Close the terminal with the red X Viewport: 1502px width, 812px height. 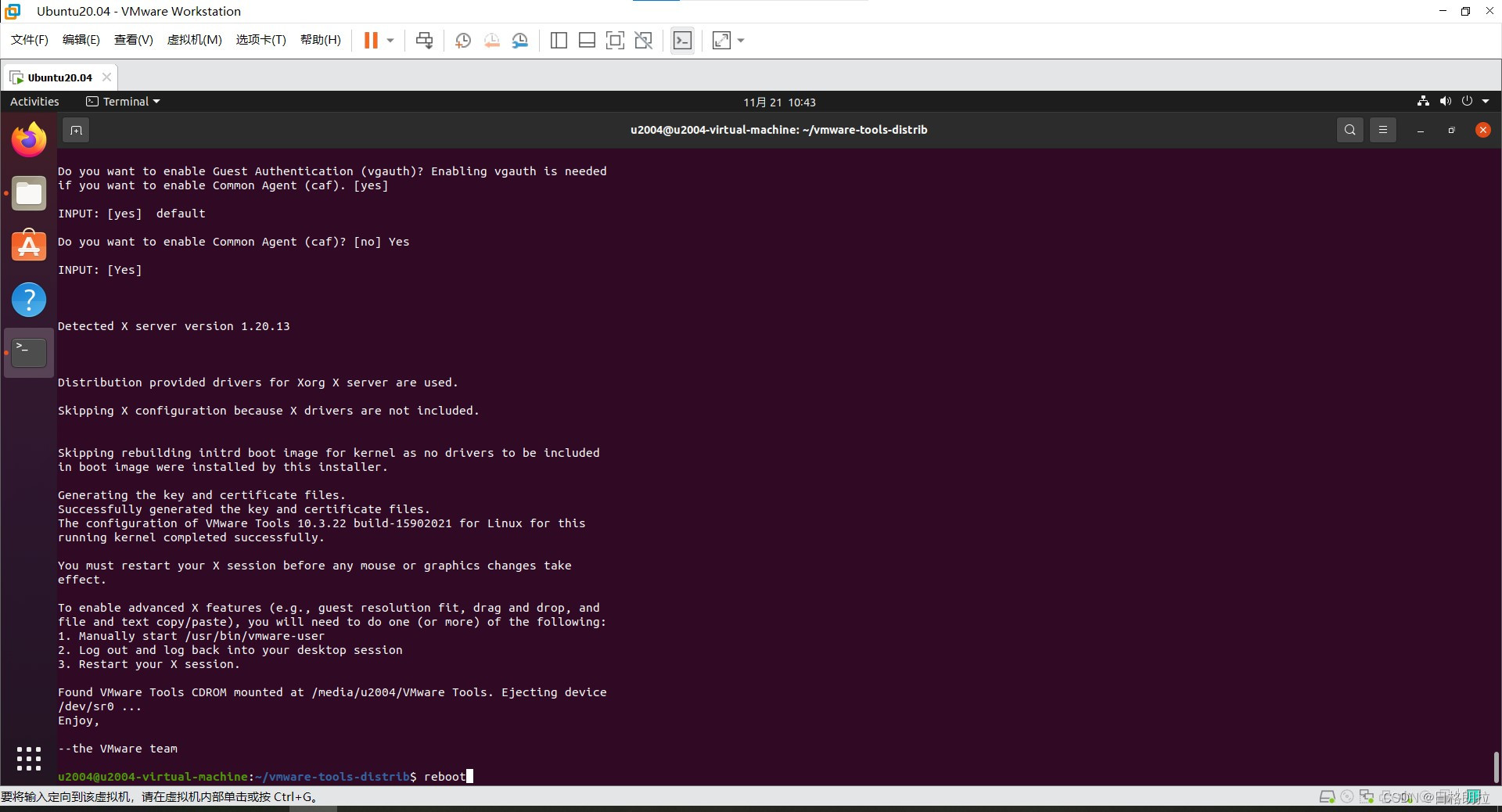coord(1482,130)
